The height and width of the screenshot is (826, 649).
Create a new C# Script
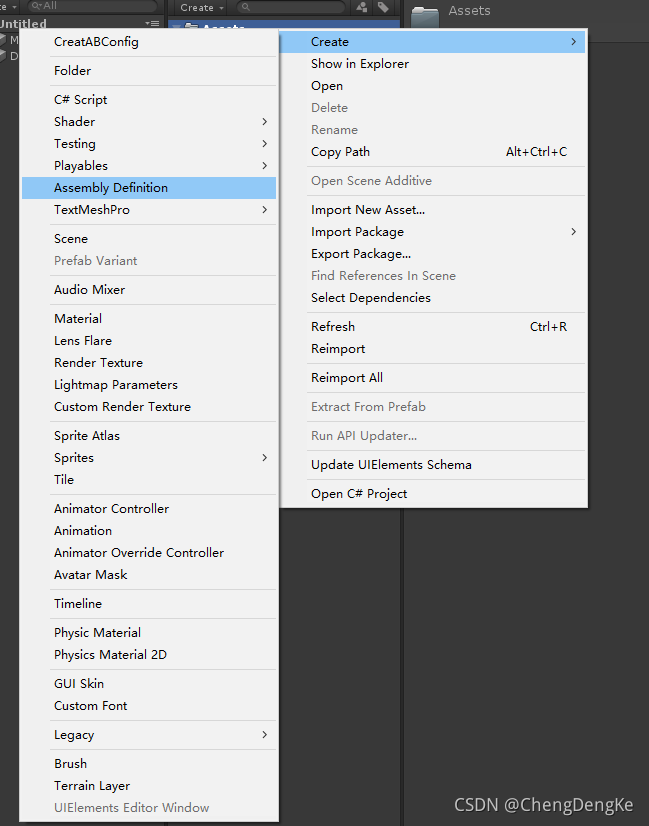[x=149, y=100]
